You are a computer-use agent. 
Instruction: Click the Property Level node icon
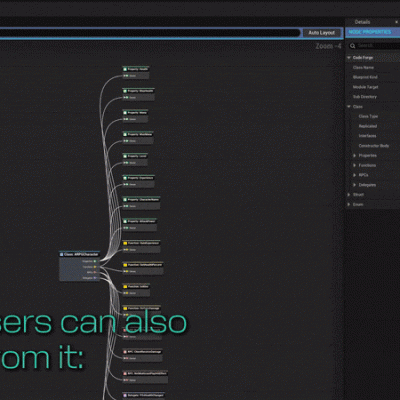[x=125, y=156]
